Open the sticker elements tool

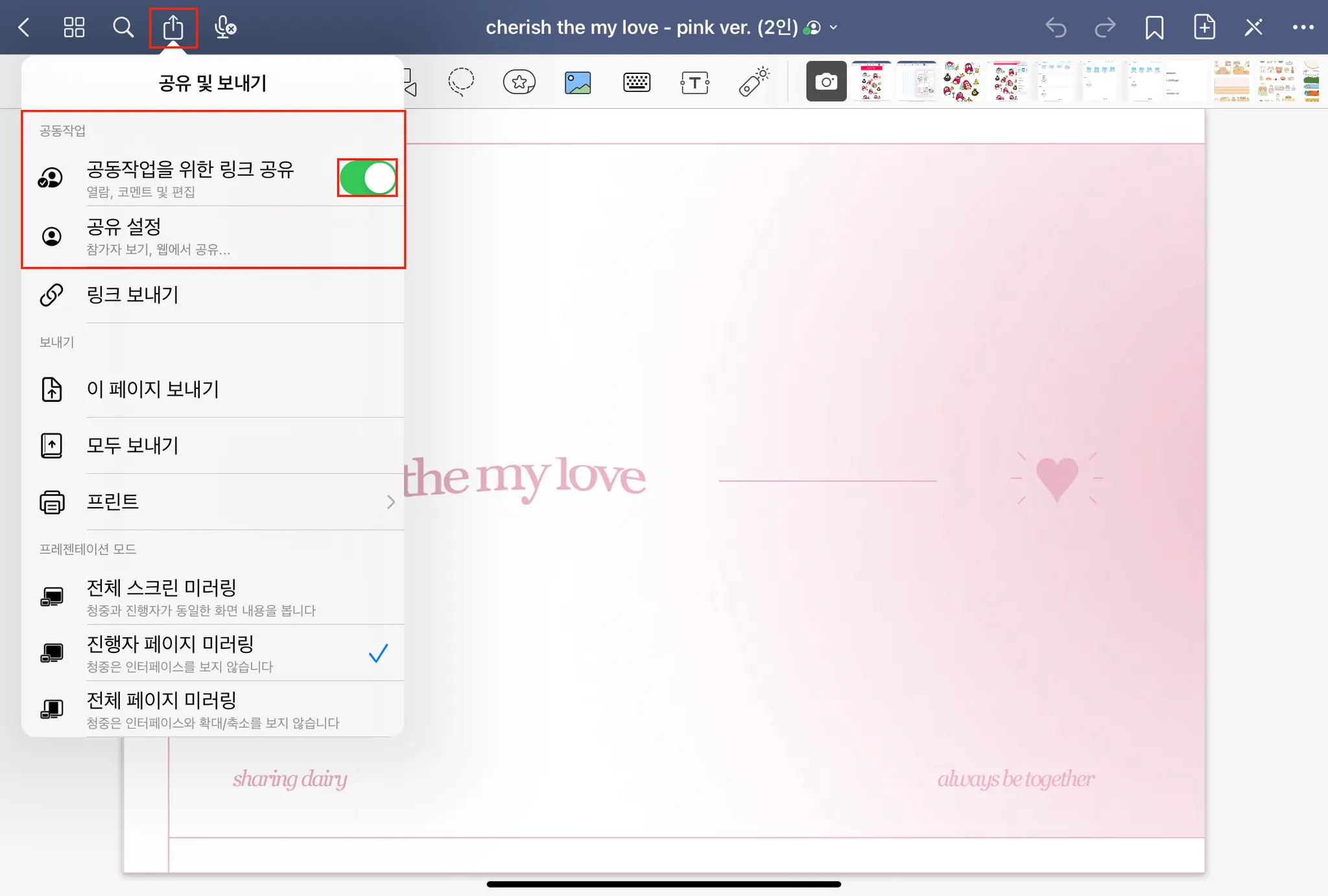519,82
